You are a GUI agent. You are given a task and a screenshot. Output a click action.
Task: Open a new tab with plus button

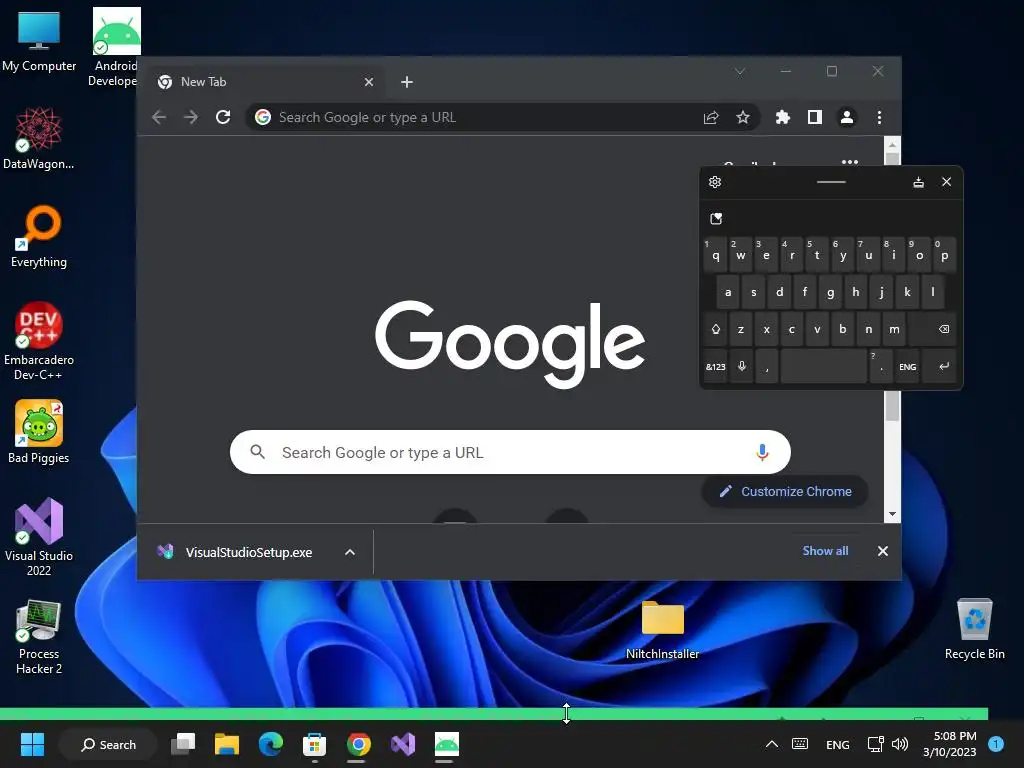(406, 82)
